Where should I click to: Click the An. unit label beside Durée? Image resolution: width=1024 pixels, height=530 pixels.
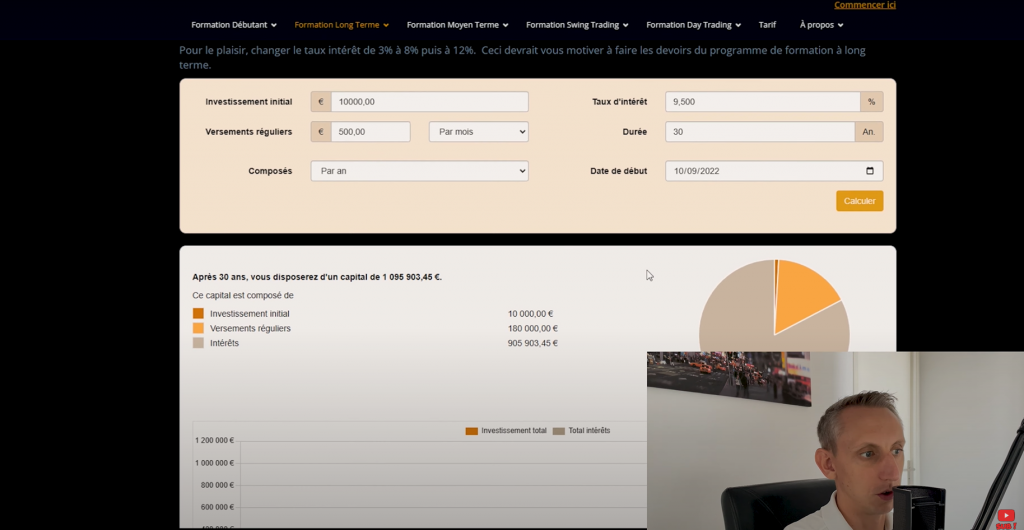tap(868, 132)
